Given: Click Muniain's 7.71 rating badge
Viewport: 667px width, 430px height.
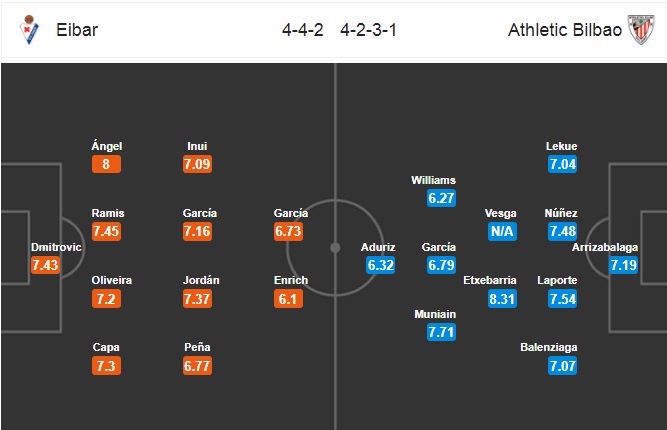Looking at the screenshot, I should click(440, 332).
